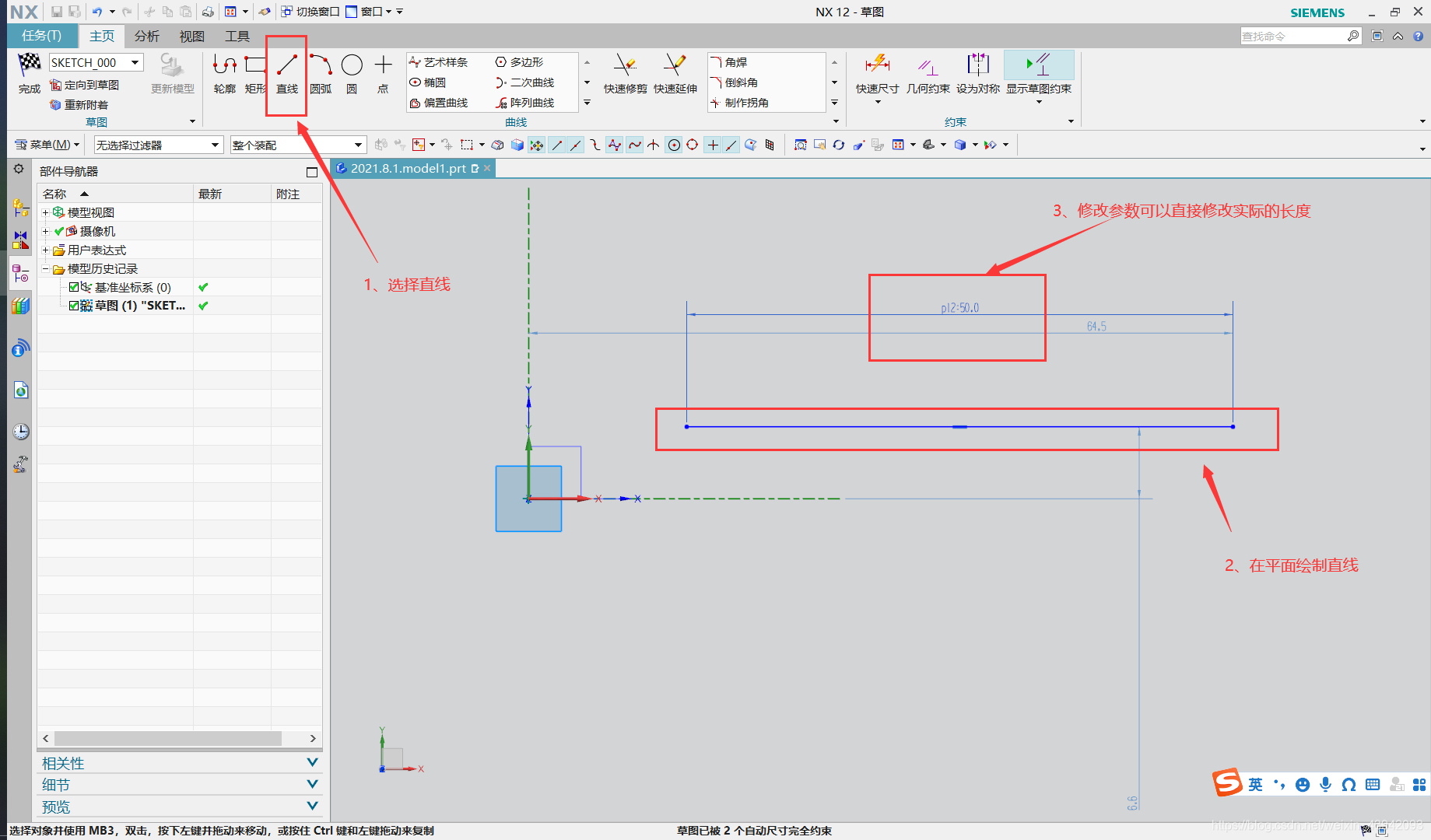Open the SKETCH_000 name dropdown
Screen dimensions: 1431x840
point(135,62)
